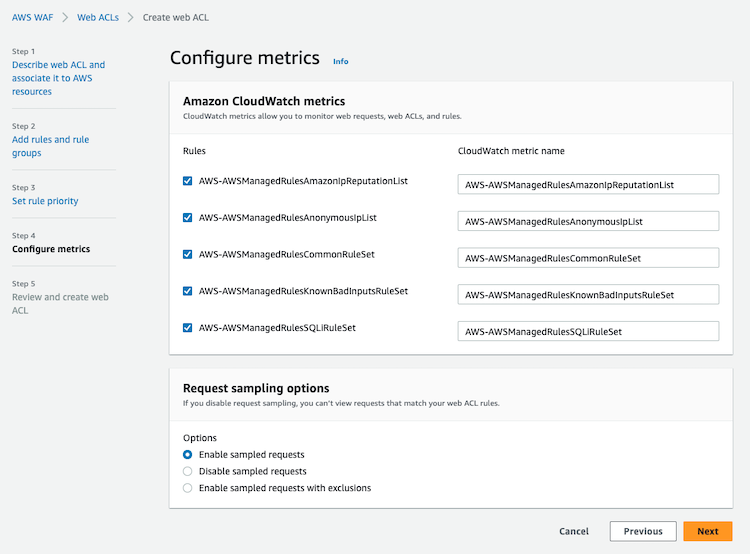
Task: Toggle AWS-AWSManagedRulesCommonRuleSet checkbox
Action: (188, 255)
